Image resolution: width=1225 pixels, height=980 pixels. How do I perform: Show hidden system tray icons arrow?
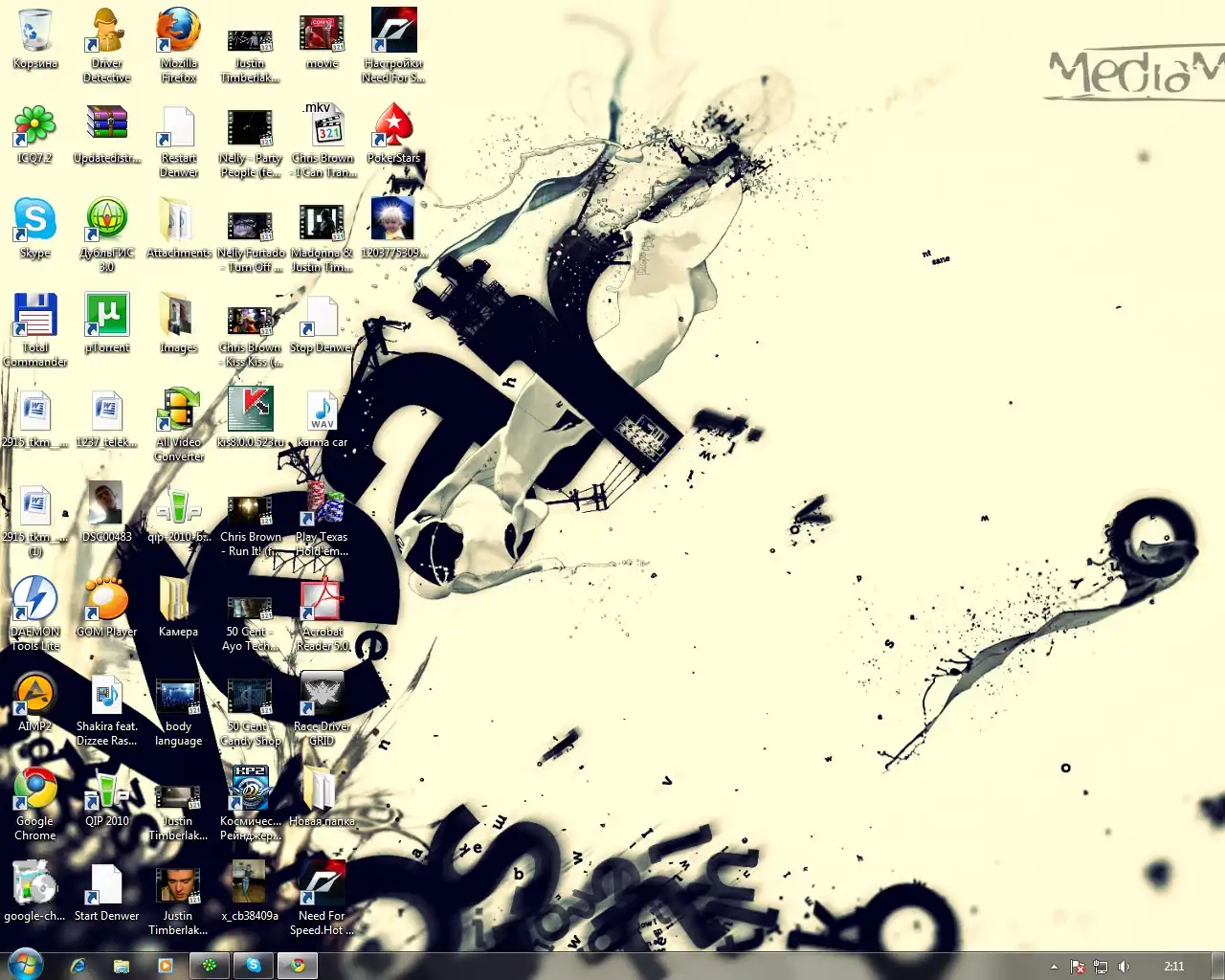pos(1054,967)
